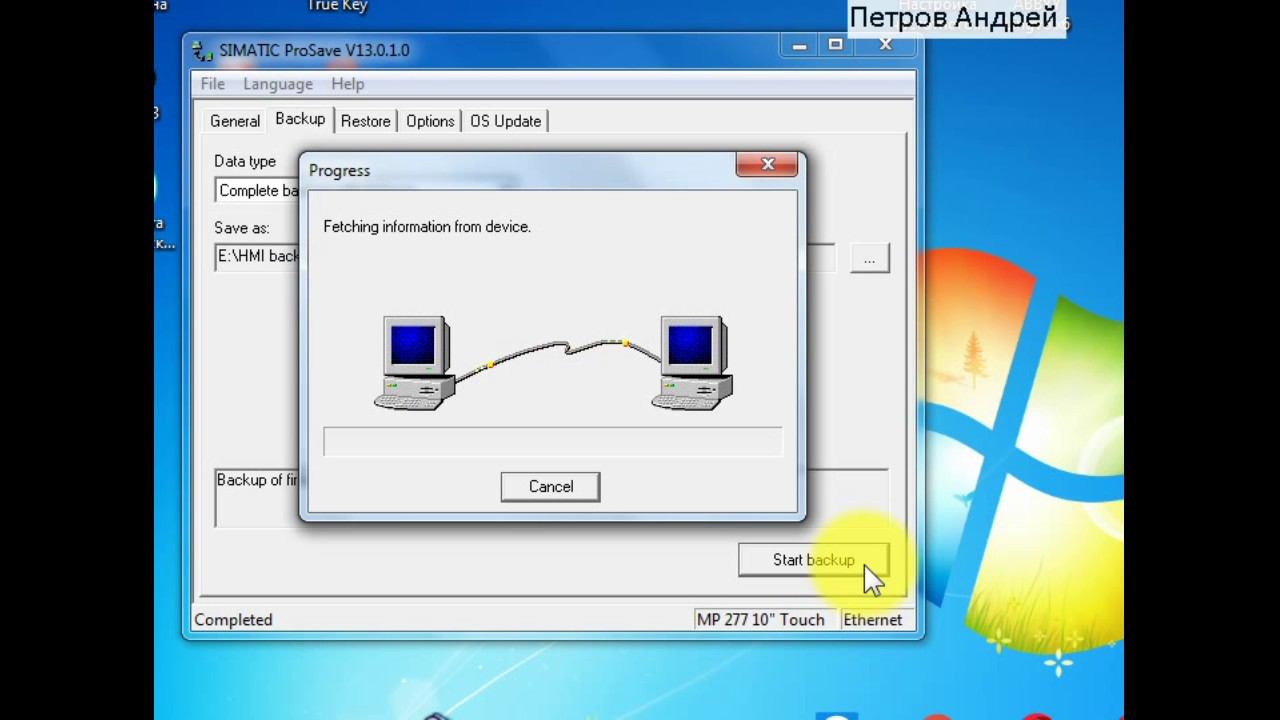This screenshot has width=1280, height=720.
Task: Close the SIMATIC ProSave window
Action: (885, 45)
